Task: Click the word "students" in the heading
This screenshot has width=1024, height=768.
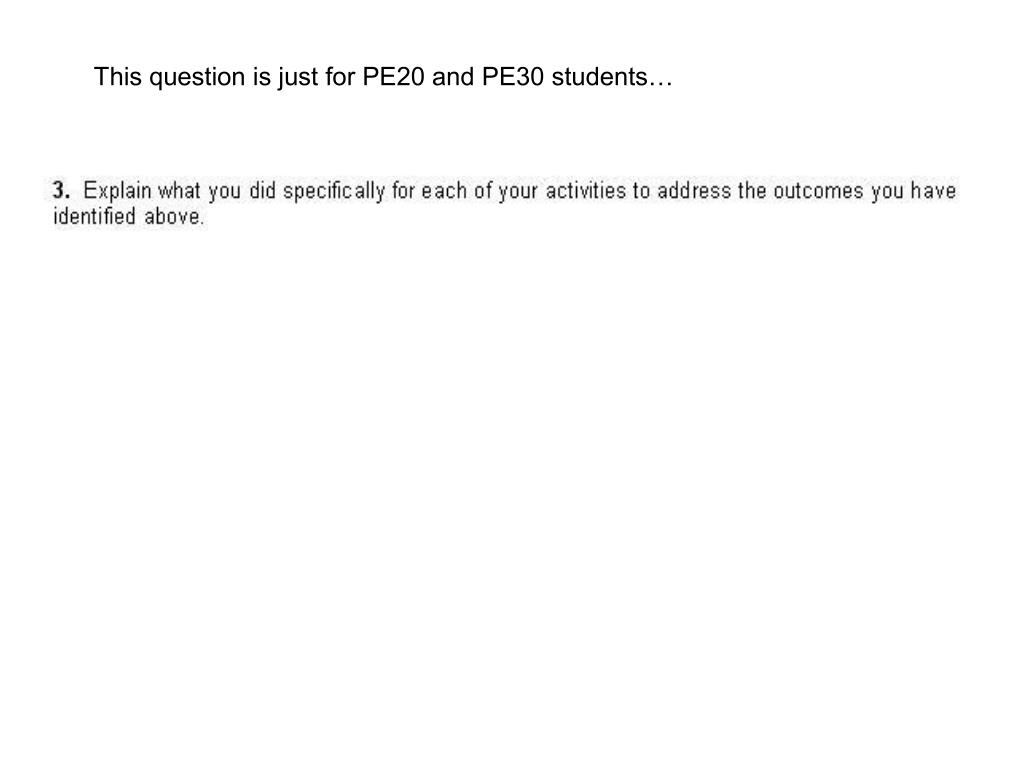Action: point(600,76)
